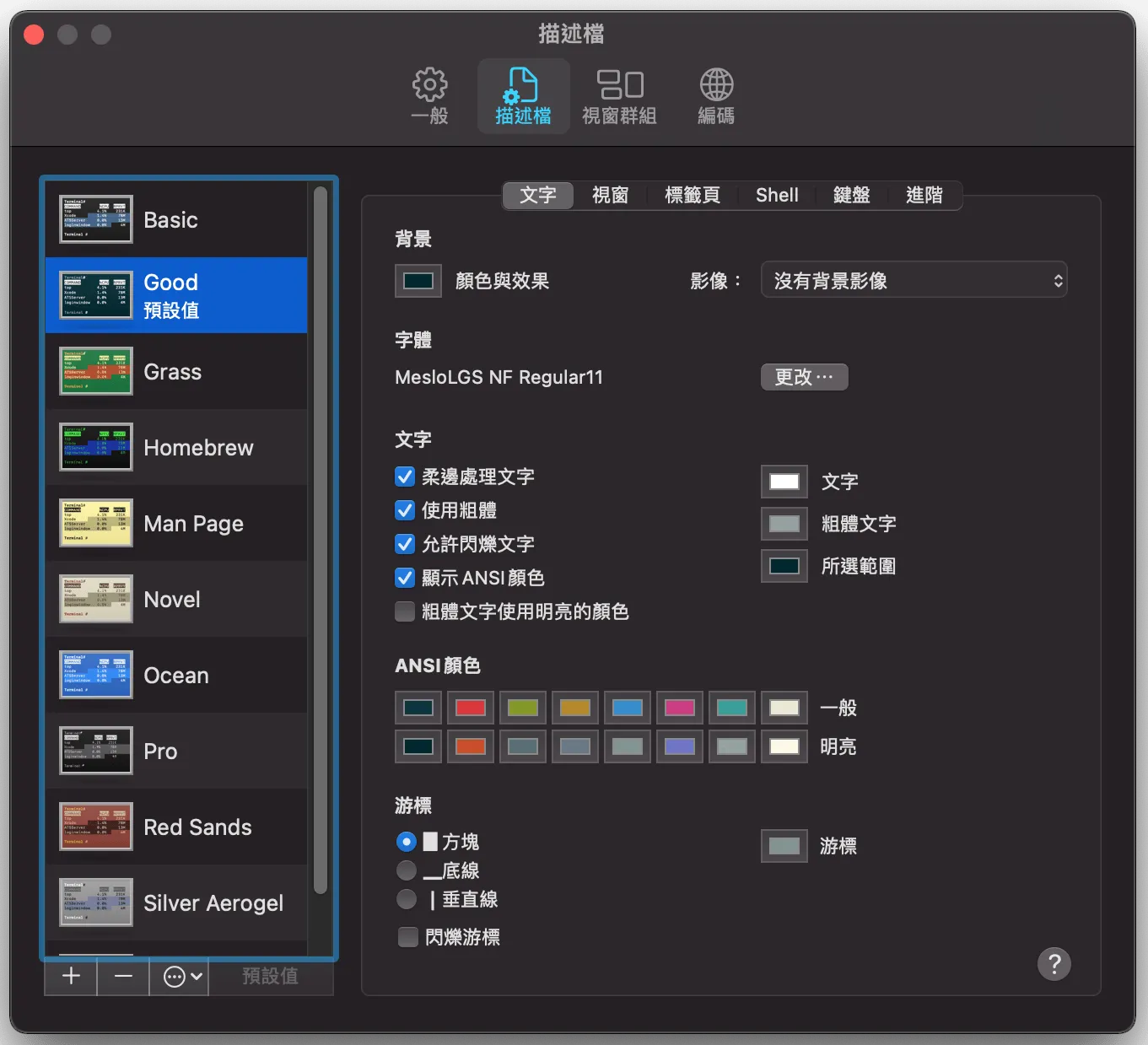The image size is (1148, 1045).
Task: Open the 沒有背景影像 dropdown
Action: [914, 280]
